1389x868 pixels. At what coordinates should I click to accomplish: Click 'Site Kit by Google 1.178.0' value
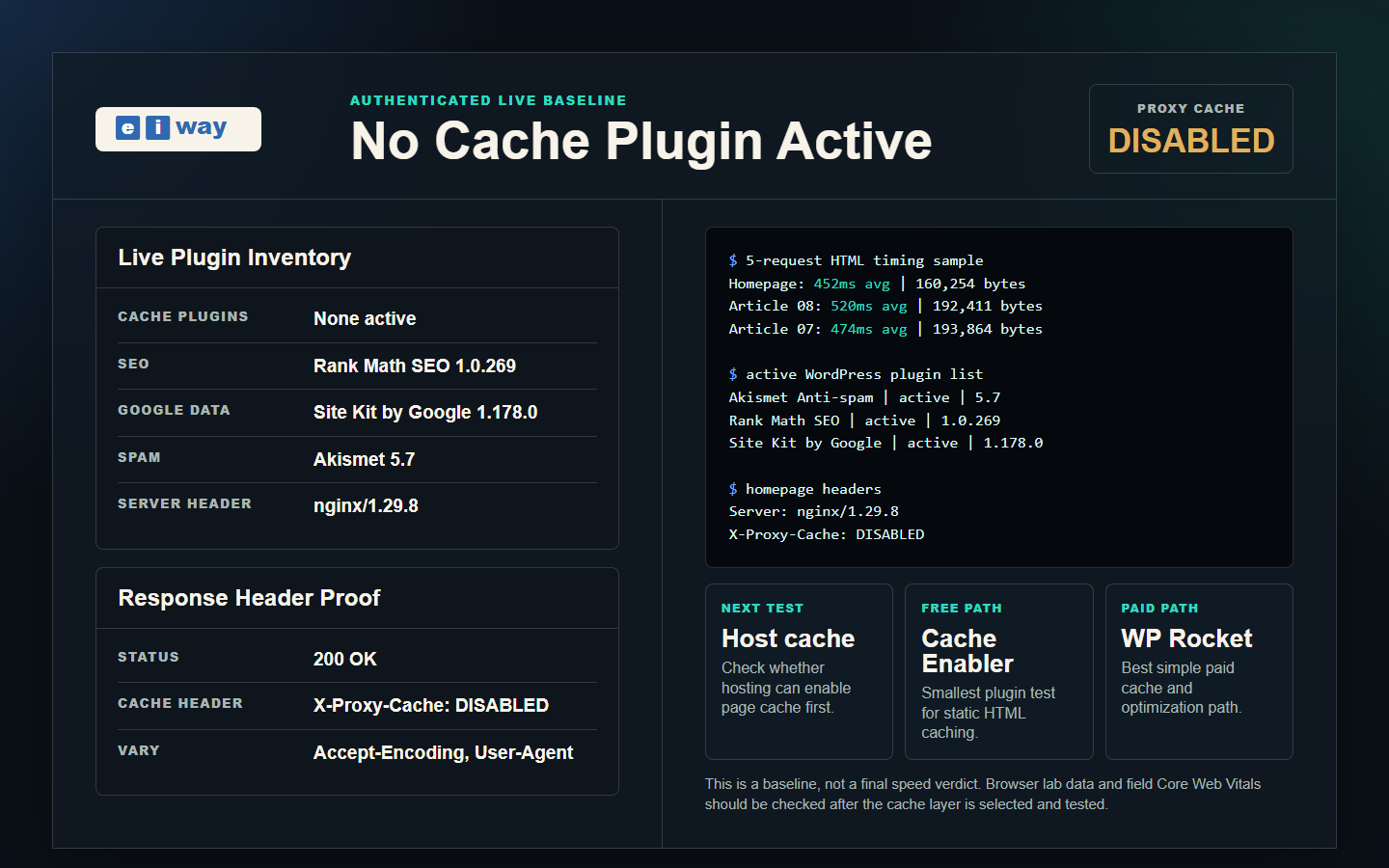[x=425, y=413]
